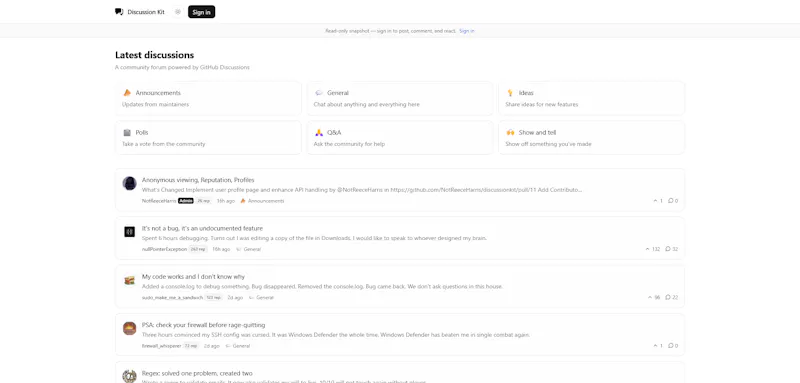Image resolution: width=800 pixels, height=383 pixels.
Task: Click the NotReeceHarris avatar image
Action: click(x=130, y=184)
